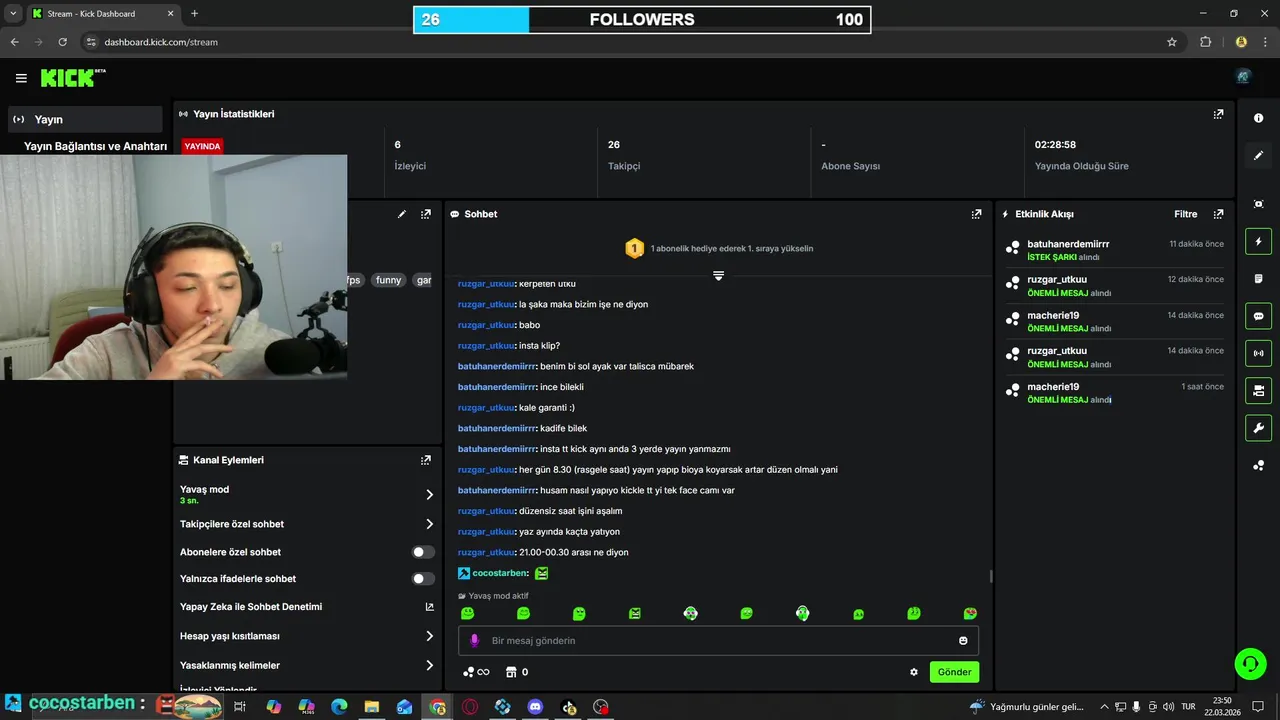Image resolution: width=1280 pixels, height=720 pixels.
Task: Edit stream info with the pencil beside tags
Action: coord(402,214)
